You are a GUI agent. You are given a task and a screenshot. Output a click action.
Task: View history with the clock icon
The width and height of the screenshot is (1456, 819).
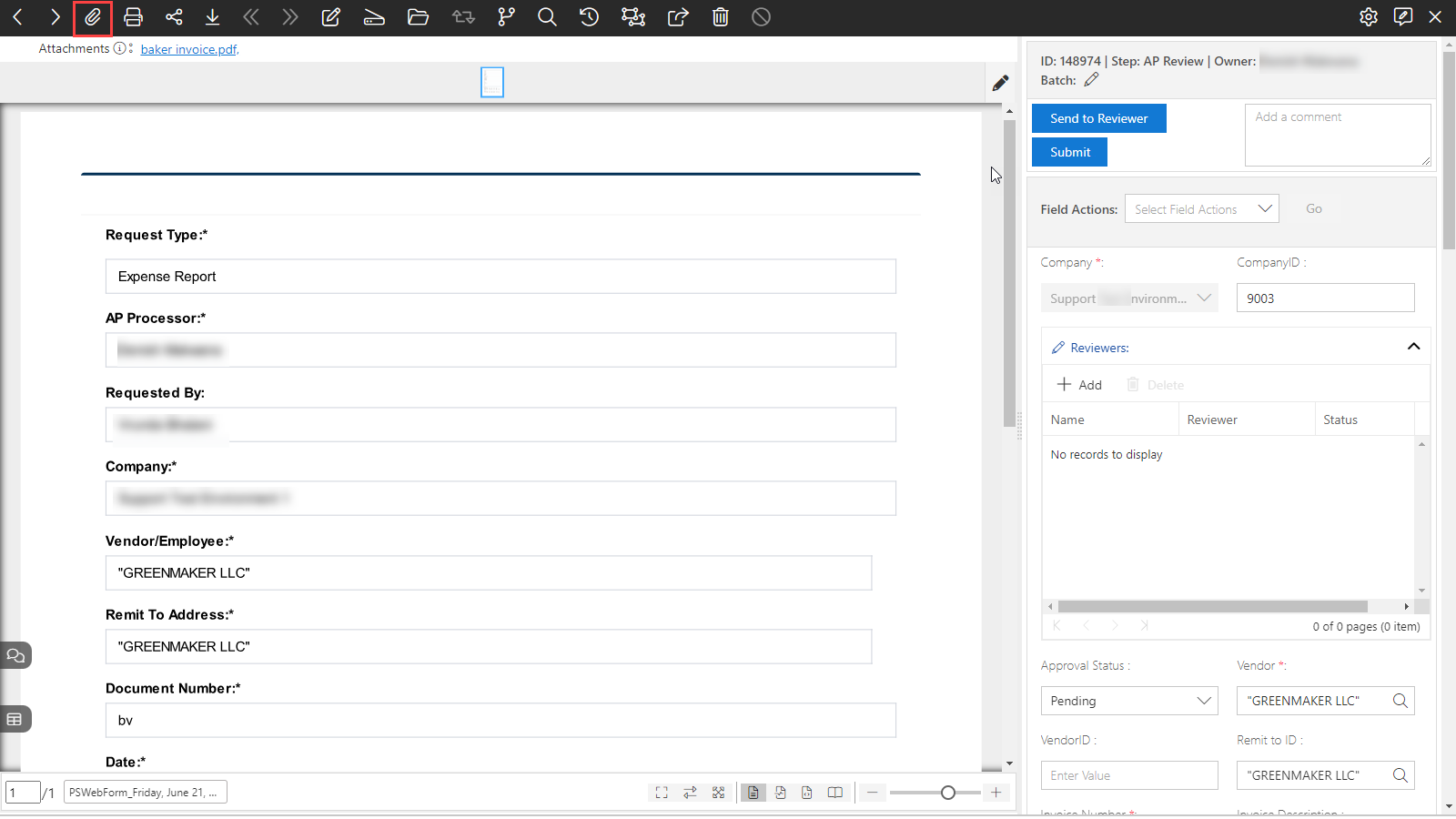[x=589, y=17]
